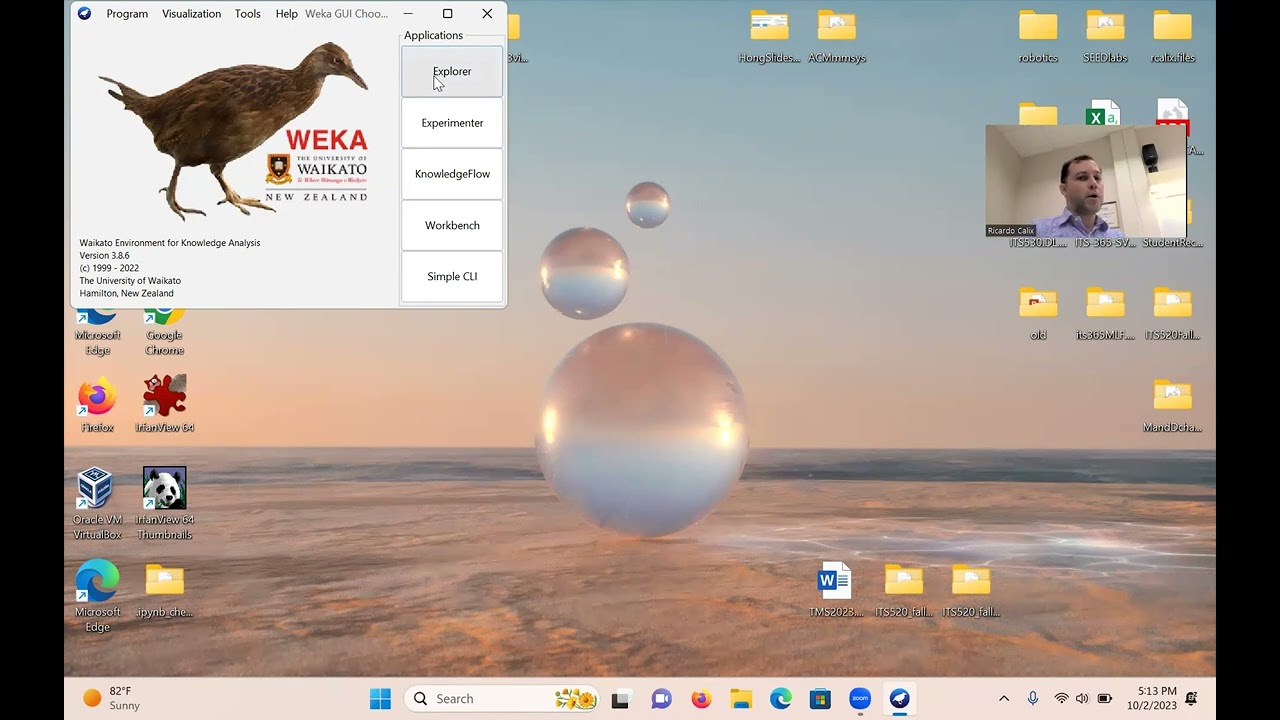Open the Tools menu in Weka
The image size is (1280, 720).
[248, 14]
